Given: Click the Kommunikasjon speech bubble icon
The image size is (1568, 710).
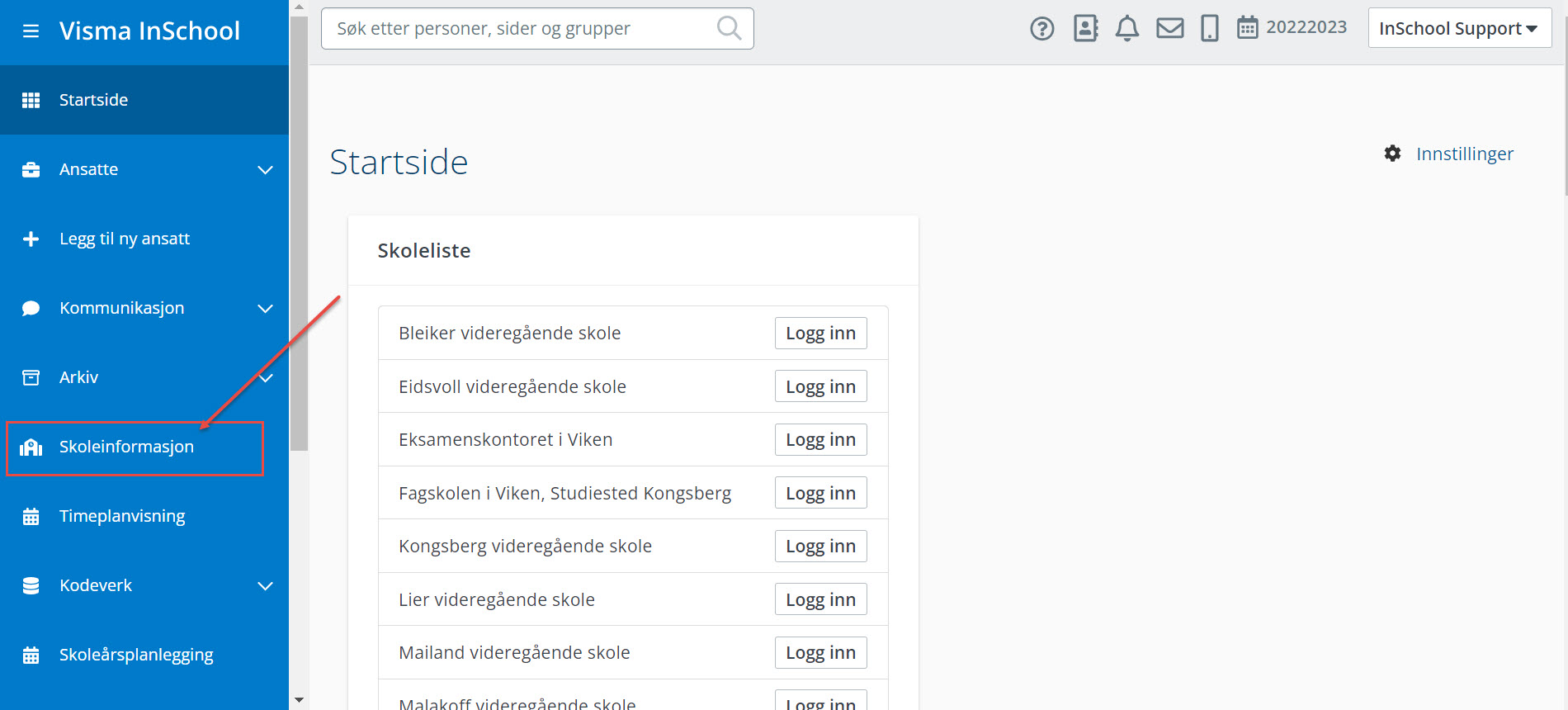Looking at the screenshot, I should (31, 308).
